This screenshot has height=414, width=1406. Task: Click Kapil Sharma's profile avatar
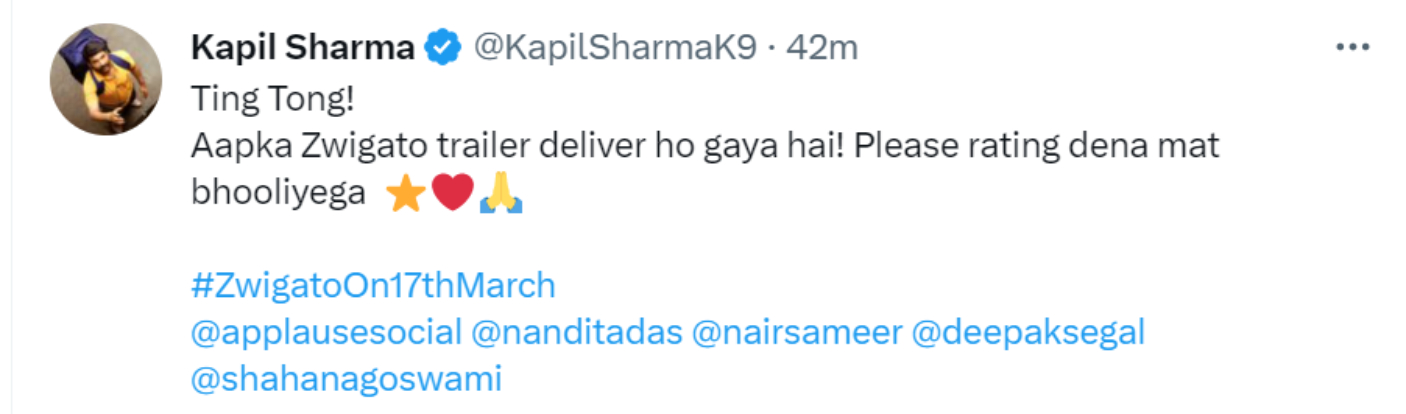point(107,78)
